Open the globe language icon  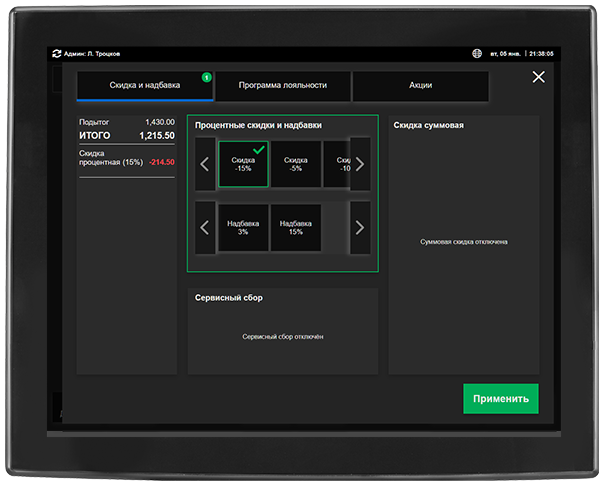[x=477, y=54]
